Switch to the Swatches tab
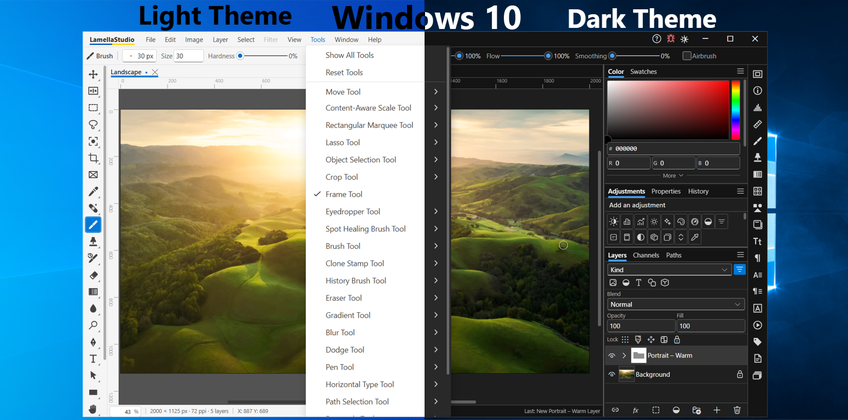This screenshot has width=848, height=420. click(x=644, y=71)
